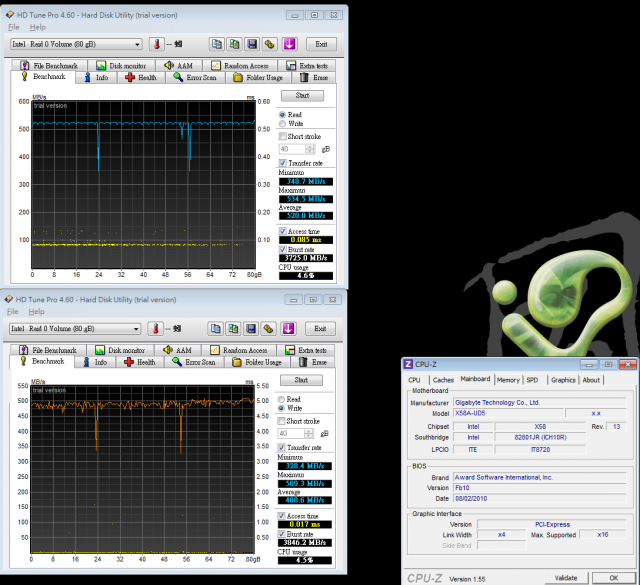Click Start button in top HD Tune window
The height and width of the screenshot is (585, 640).
pyautogui.click(x=302, y=96)
